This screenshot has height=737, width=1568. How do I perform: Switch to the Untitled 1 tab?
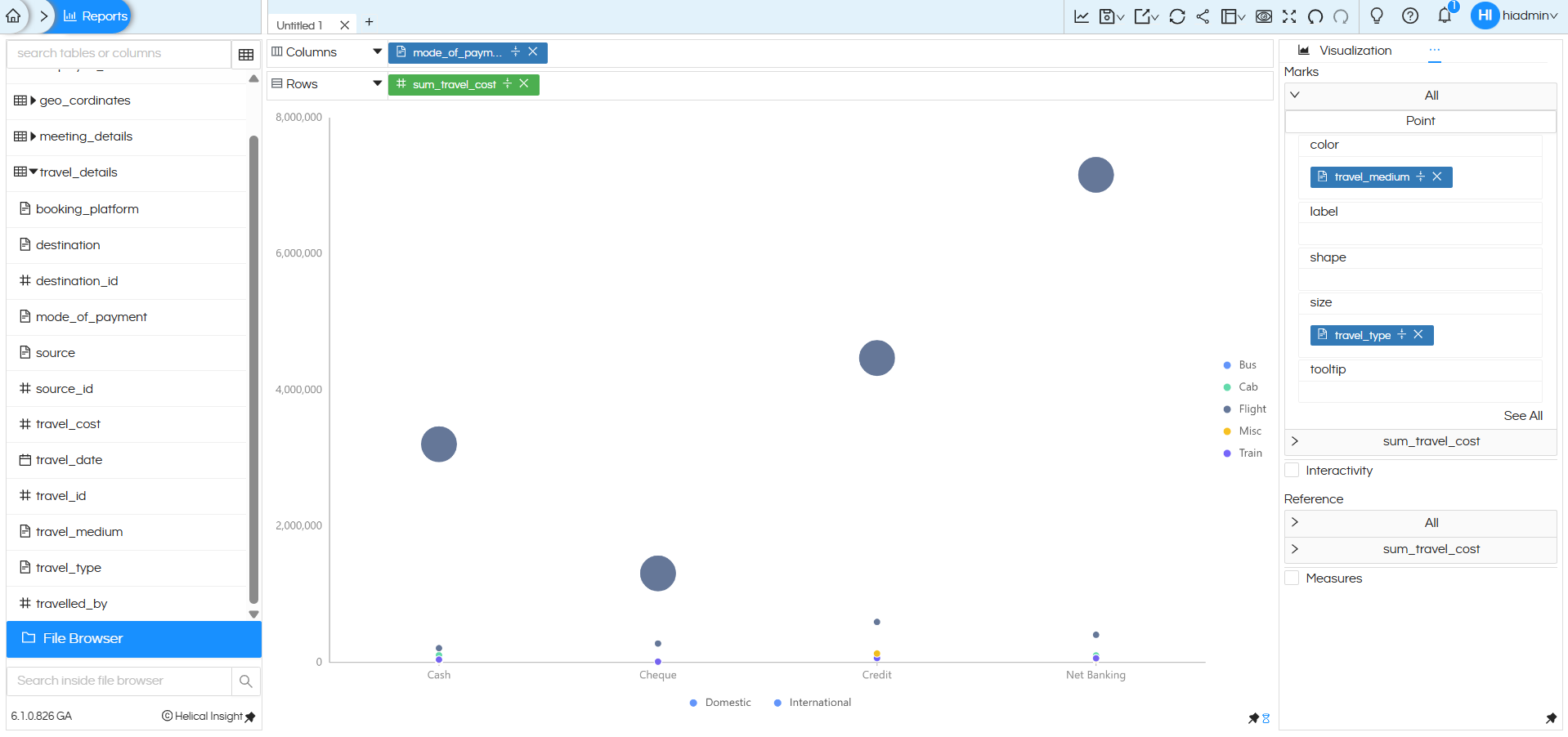click(300, 25)
